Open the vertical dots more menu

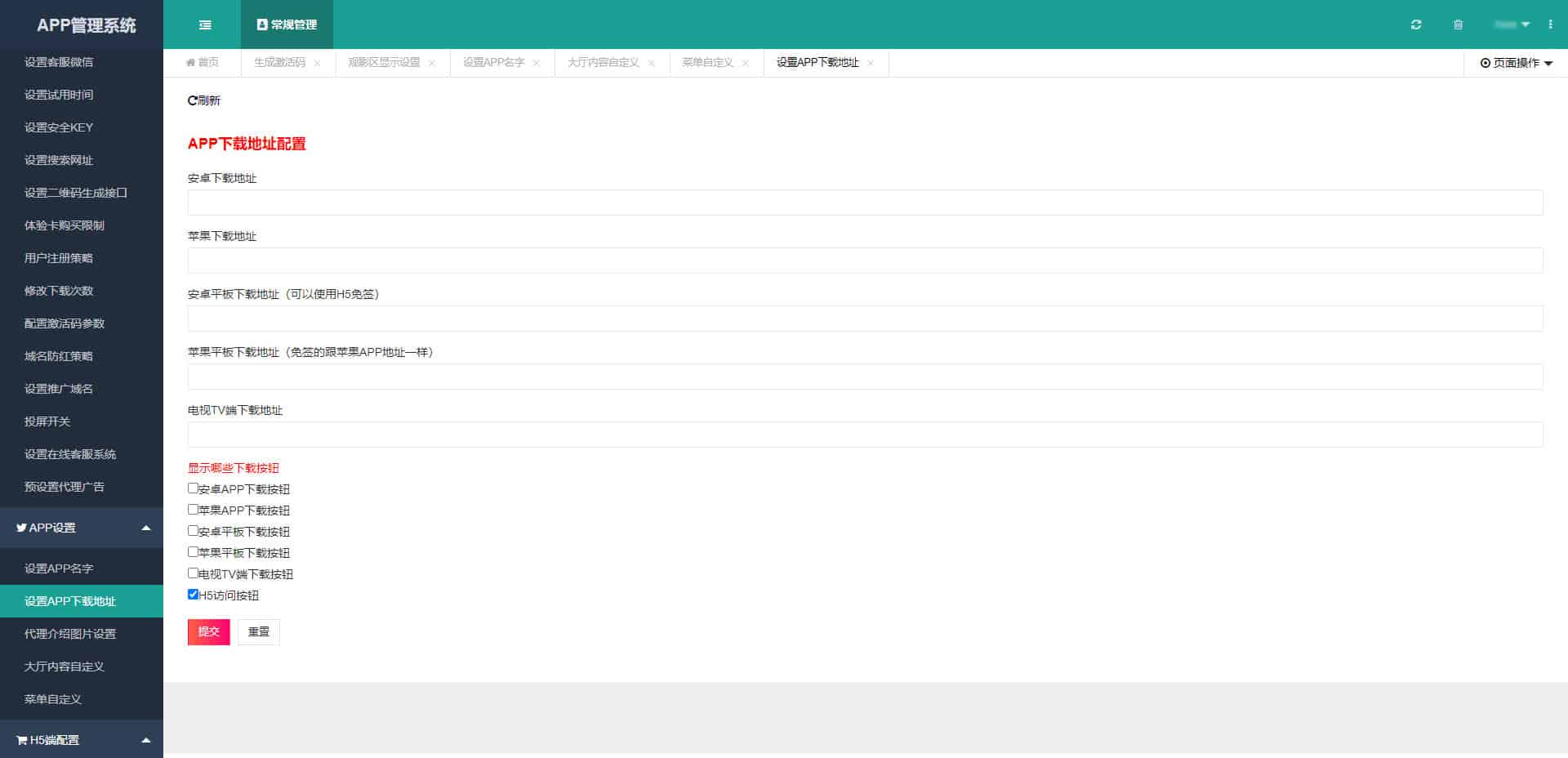coord(1550,25)
